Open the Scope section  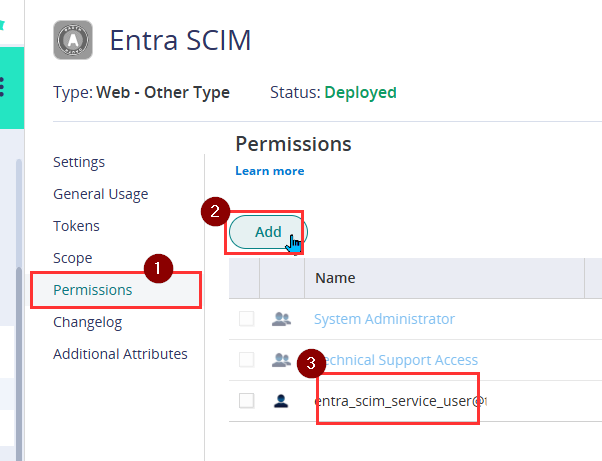coord(73,258)
